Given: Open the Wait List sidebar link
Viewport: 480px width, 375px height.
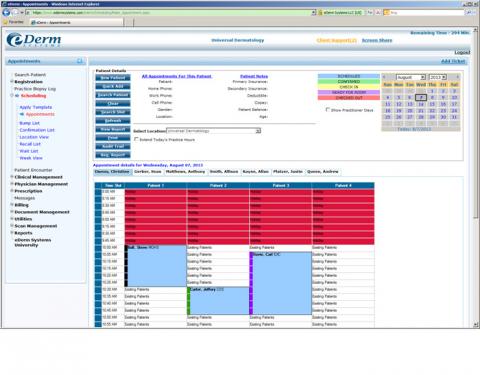Looking at the screenshot, I should [29, 151].
